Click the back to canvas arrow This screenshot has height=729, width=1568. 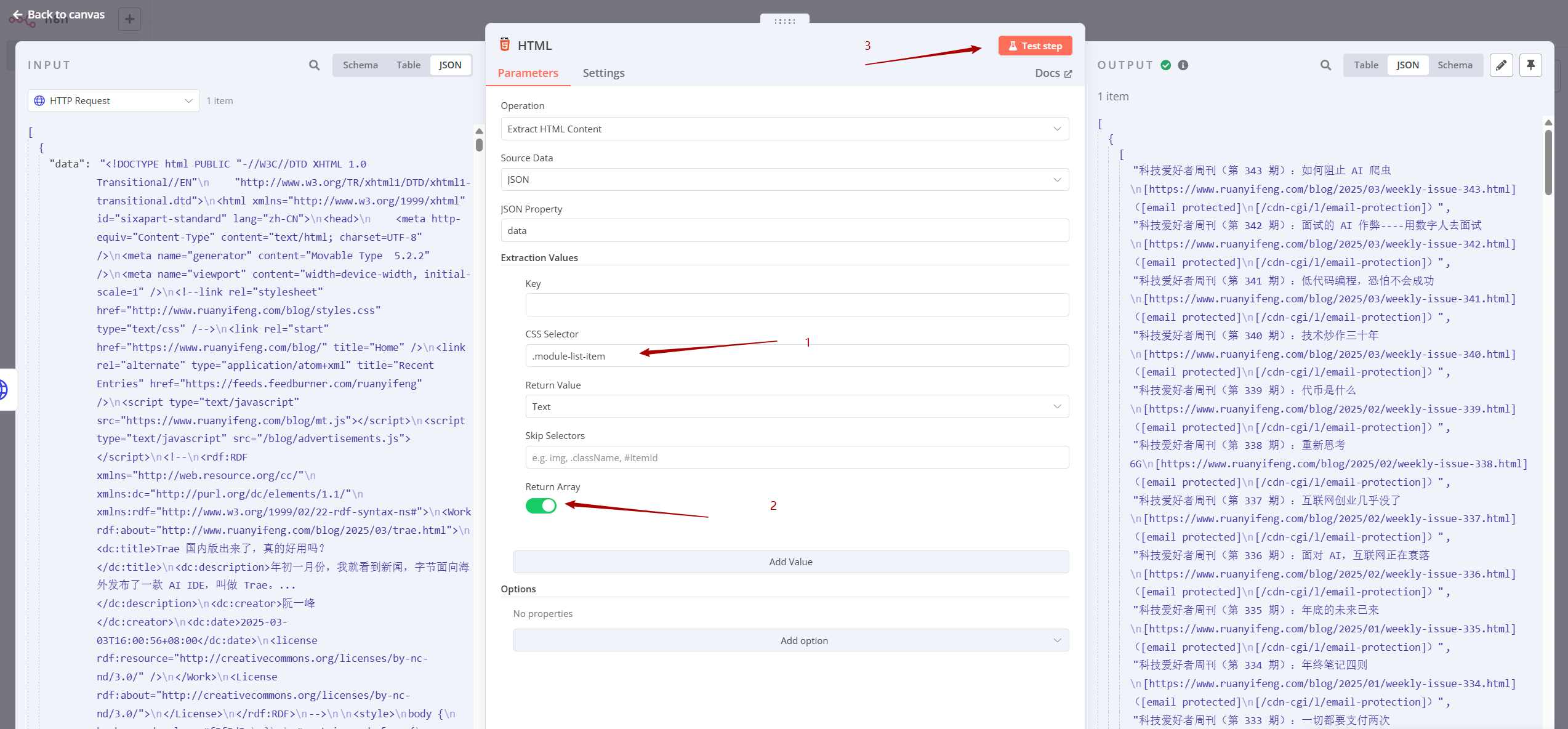click(18, 14)
